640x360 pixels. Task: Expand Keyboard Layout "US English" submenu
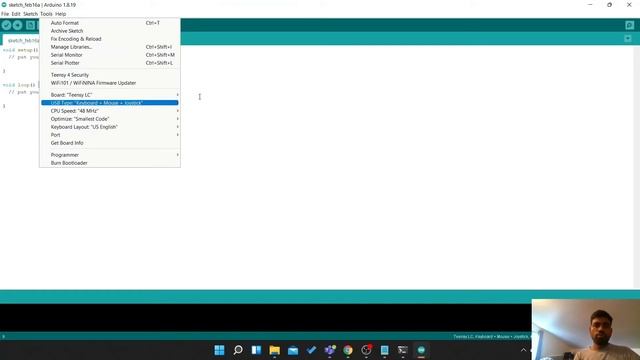pyautogui.click(x=110, y=127)
